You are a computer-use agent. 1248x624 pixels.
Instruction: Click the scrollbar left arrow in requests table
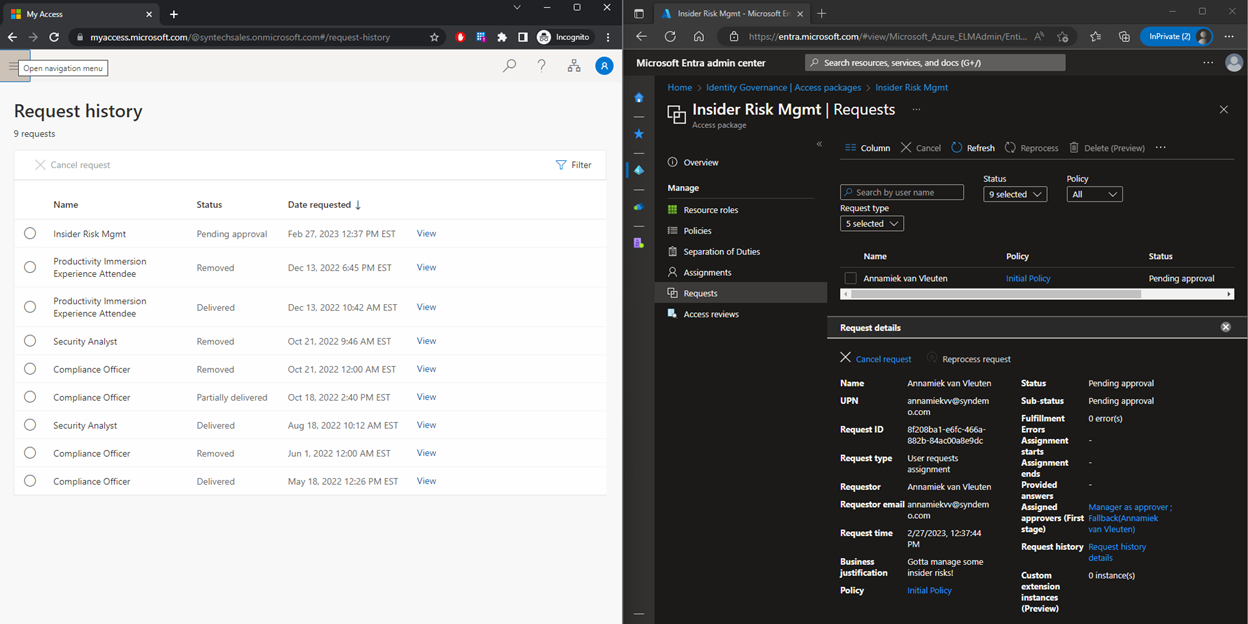(844, 294)
